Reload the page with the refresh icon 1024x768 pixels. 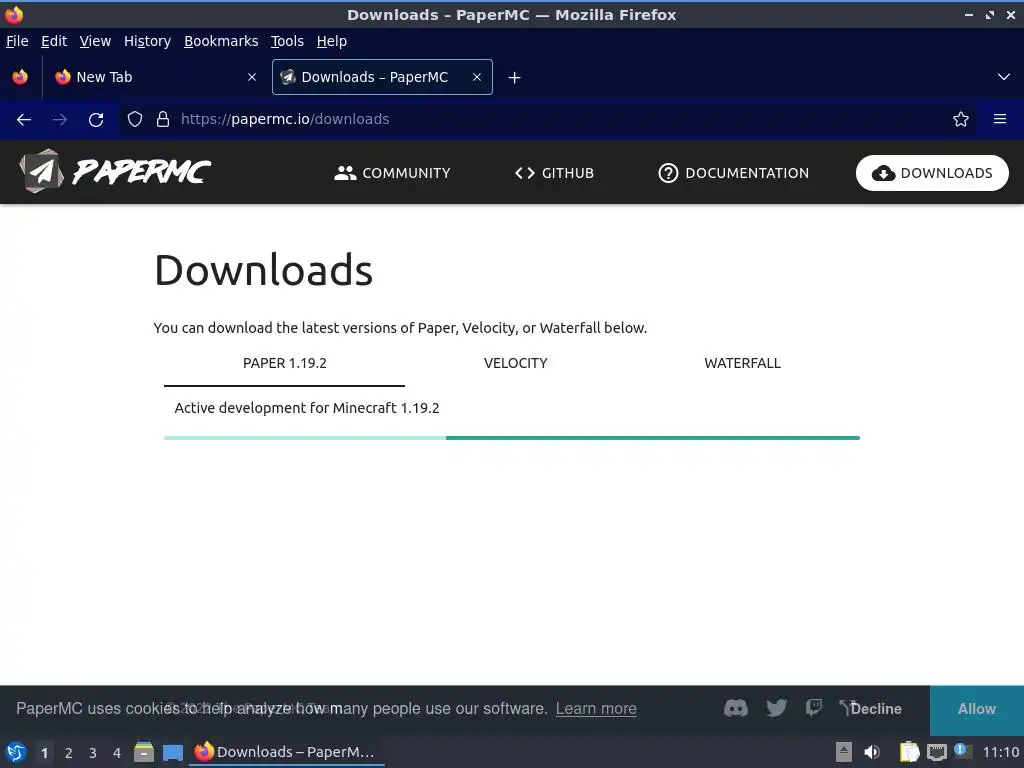coord(96,120)
